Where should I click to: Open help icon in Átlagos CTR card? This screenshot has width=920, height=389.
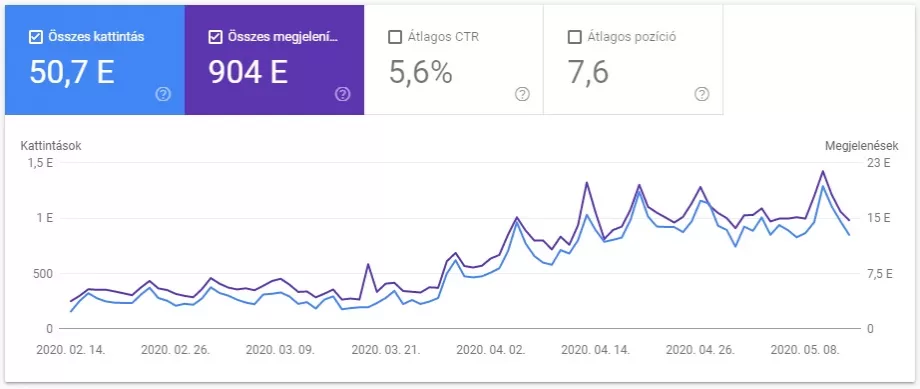coord(522,94)
